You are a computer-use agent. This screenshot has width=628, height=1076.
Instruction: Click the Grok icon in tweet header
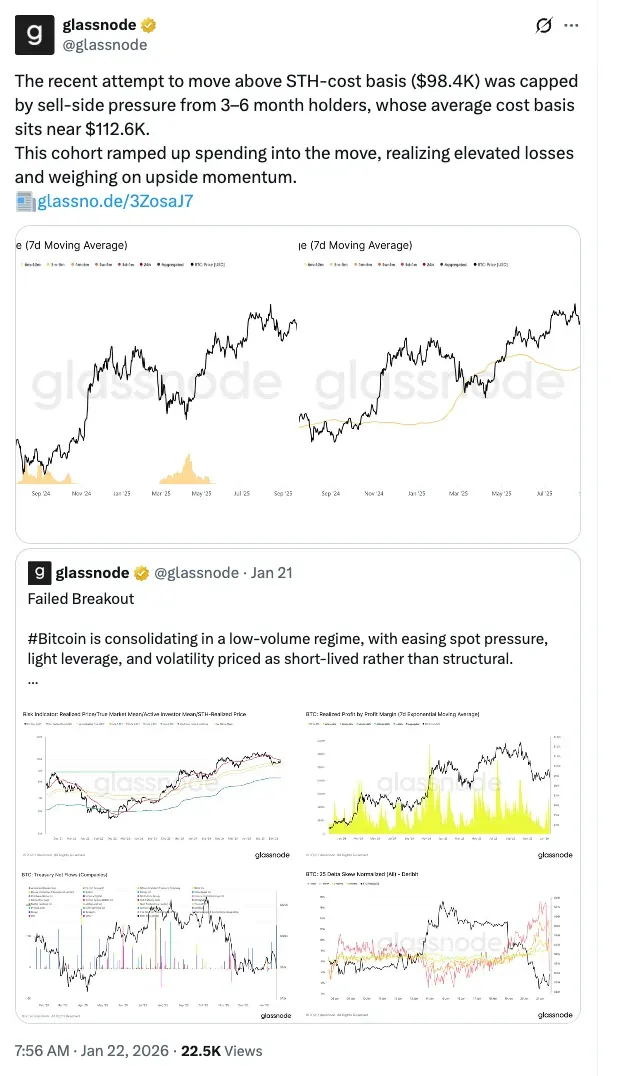coord(545,26)
